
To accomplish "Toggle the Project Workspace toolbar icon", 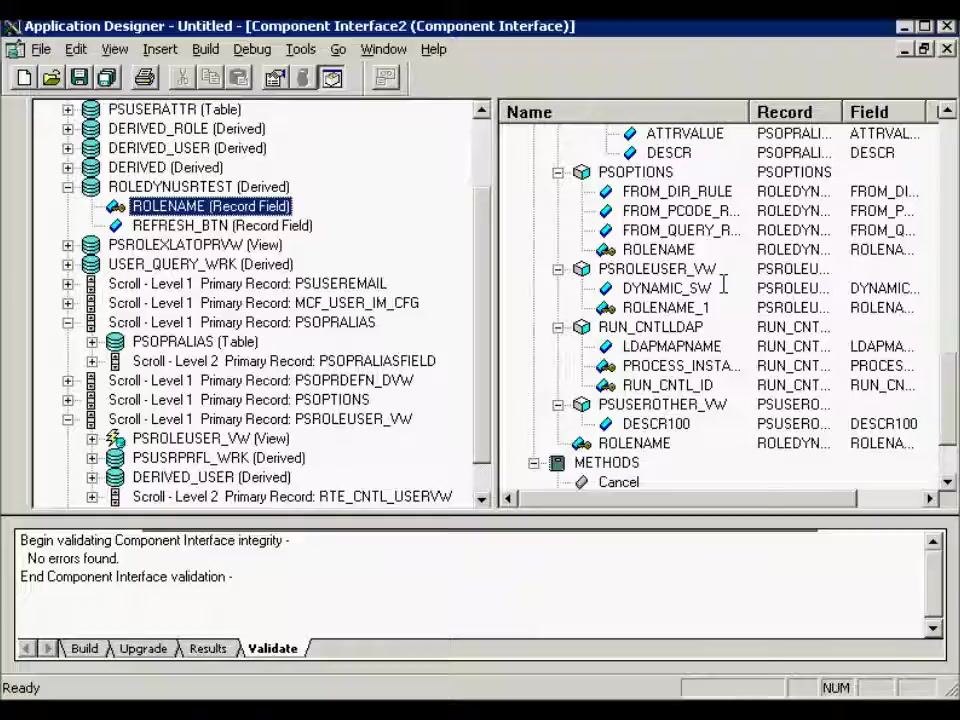I will pyautogui.click(x=331, y=78).
